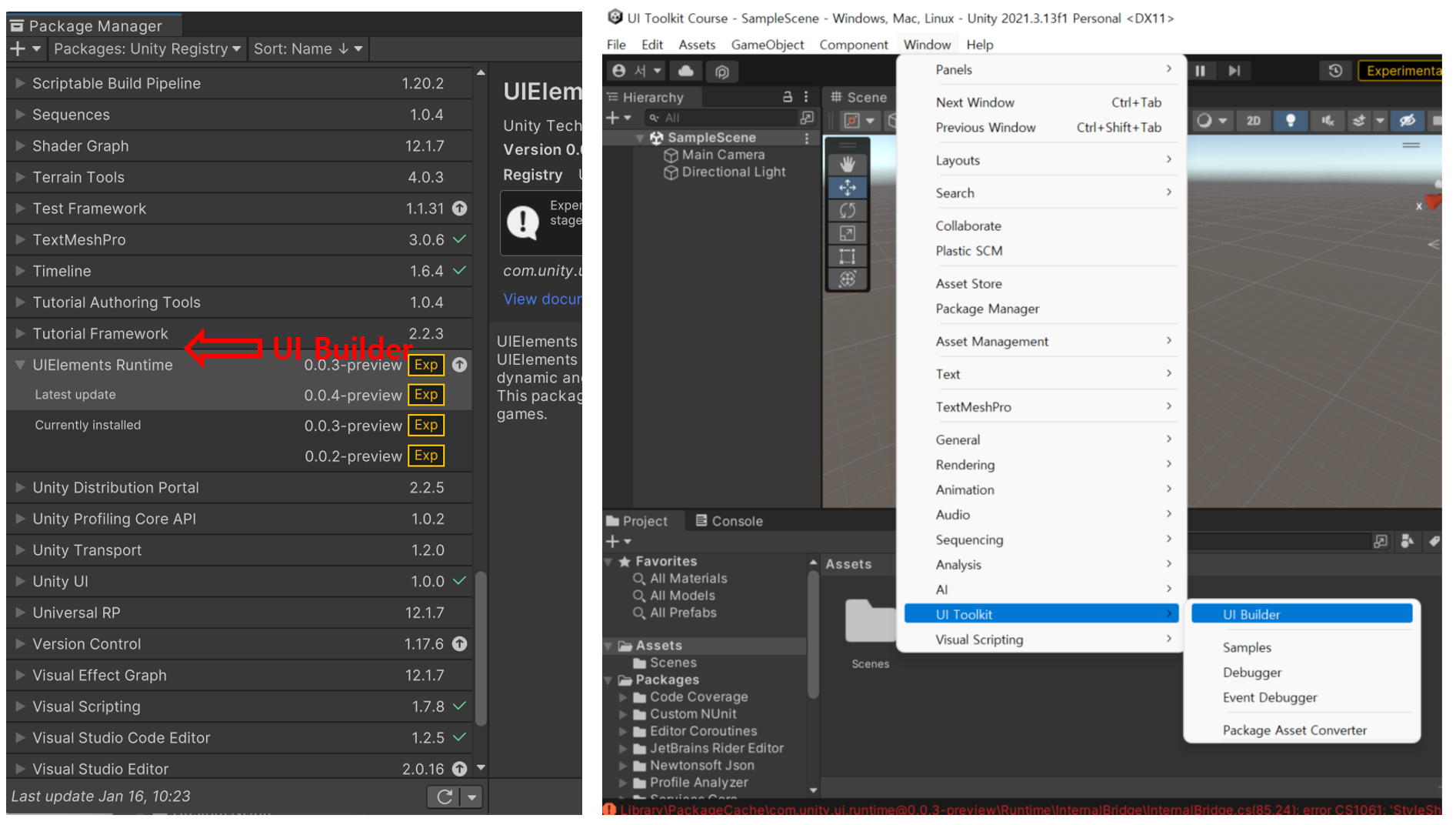Click the Hierarchy lock icon

click(x=787, y=97)
